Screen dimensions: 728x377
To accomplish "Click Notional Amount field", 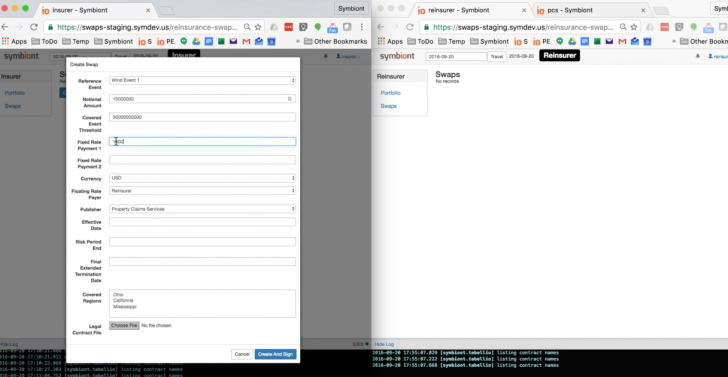I will [x=202, y=99].
